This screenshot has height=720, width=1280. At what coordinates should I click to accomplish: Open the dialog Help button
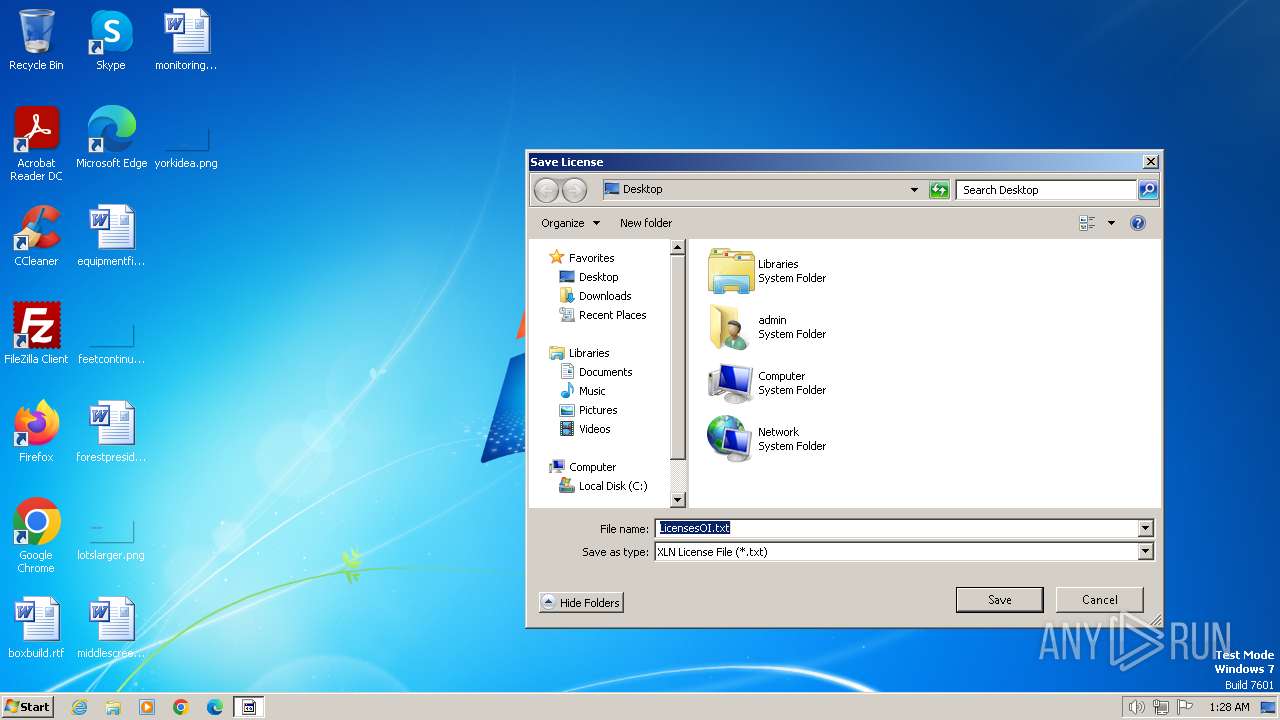click(x=1137, y=223)
